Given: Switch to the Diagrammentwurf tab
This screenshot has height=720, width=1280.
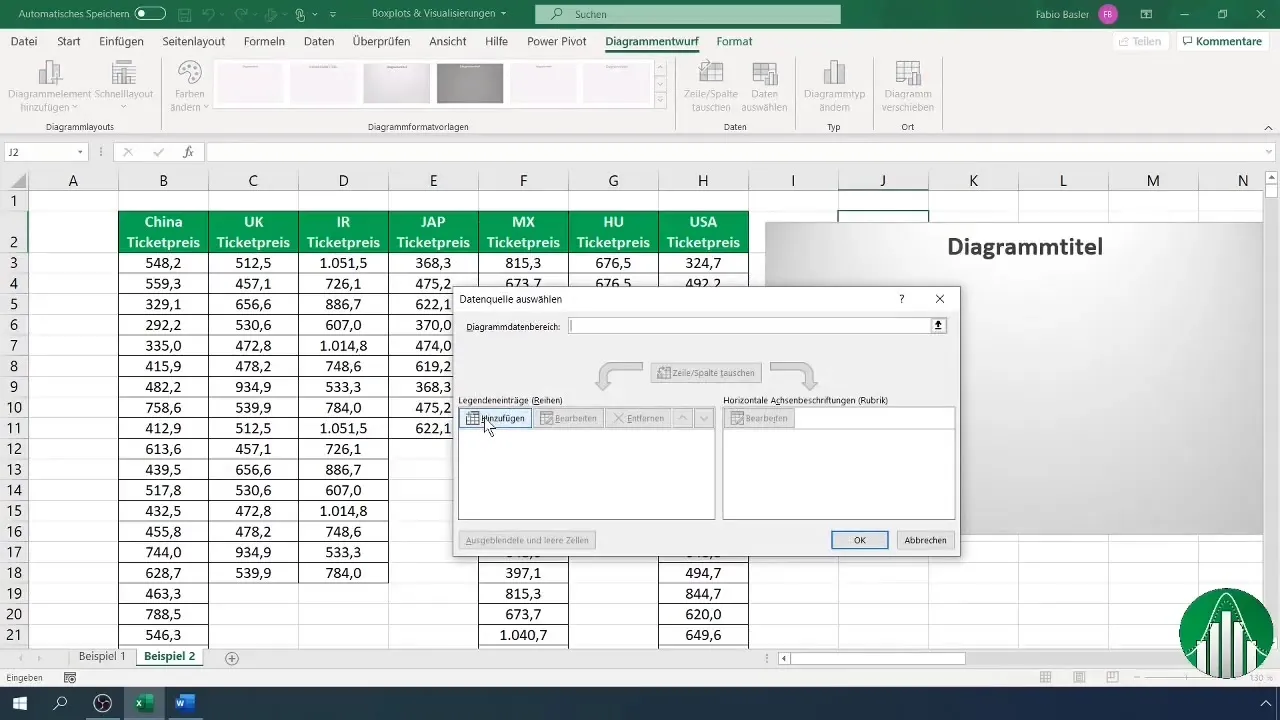Looking at the screenshot, I should (x=652, y=41).
